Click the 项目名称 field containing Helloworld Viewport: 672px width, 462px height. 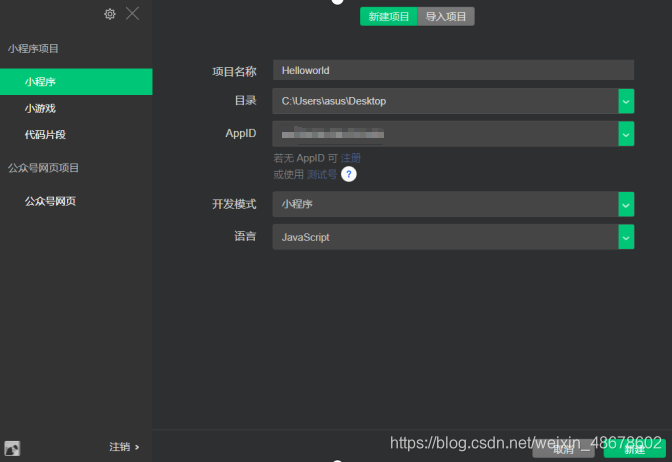click(x=453, y=70)
